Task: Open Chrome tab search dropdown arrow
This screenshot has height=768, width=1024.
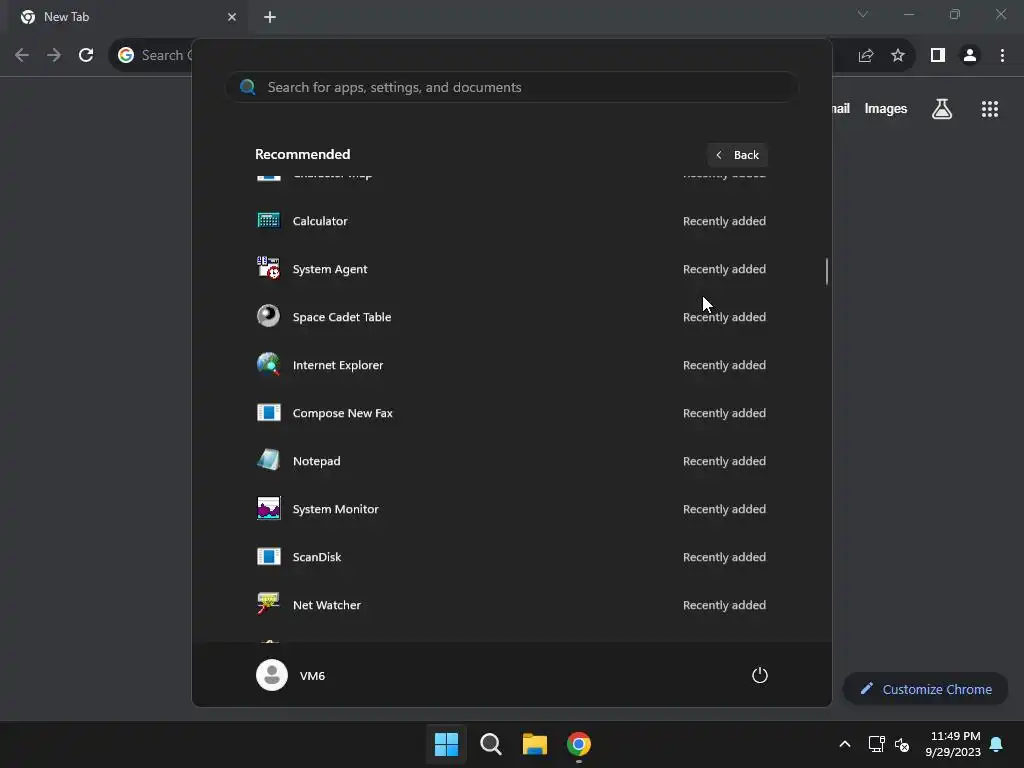Action: click(863, 14)
